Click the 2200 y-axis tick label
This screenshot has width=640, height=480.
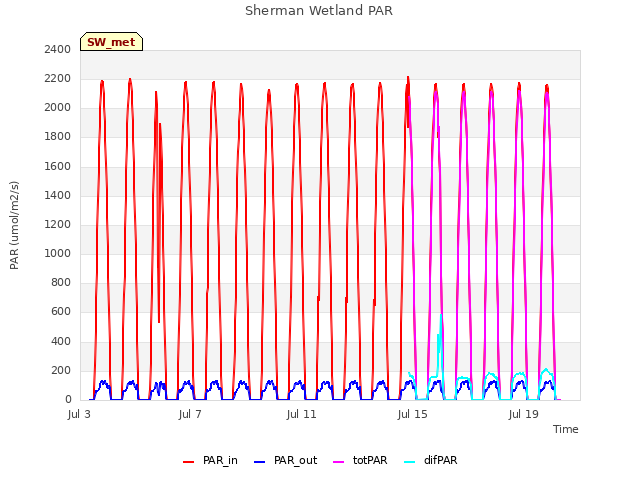(x=58, y=78)
